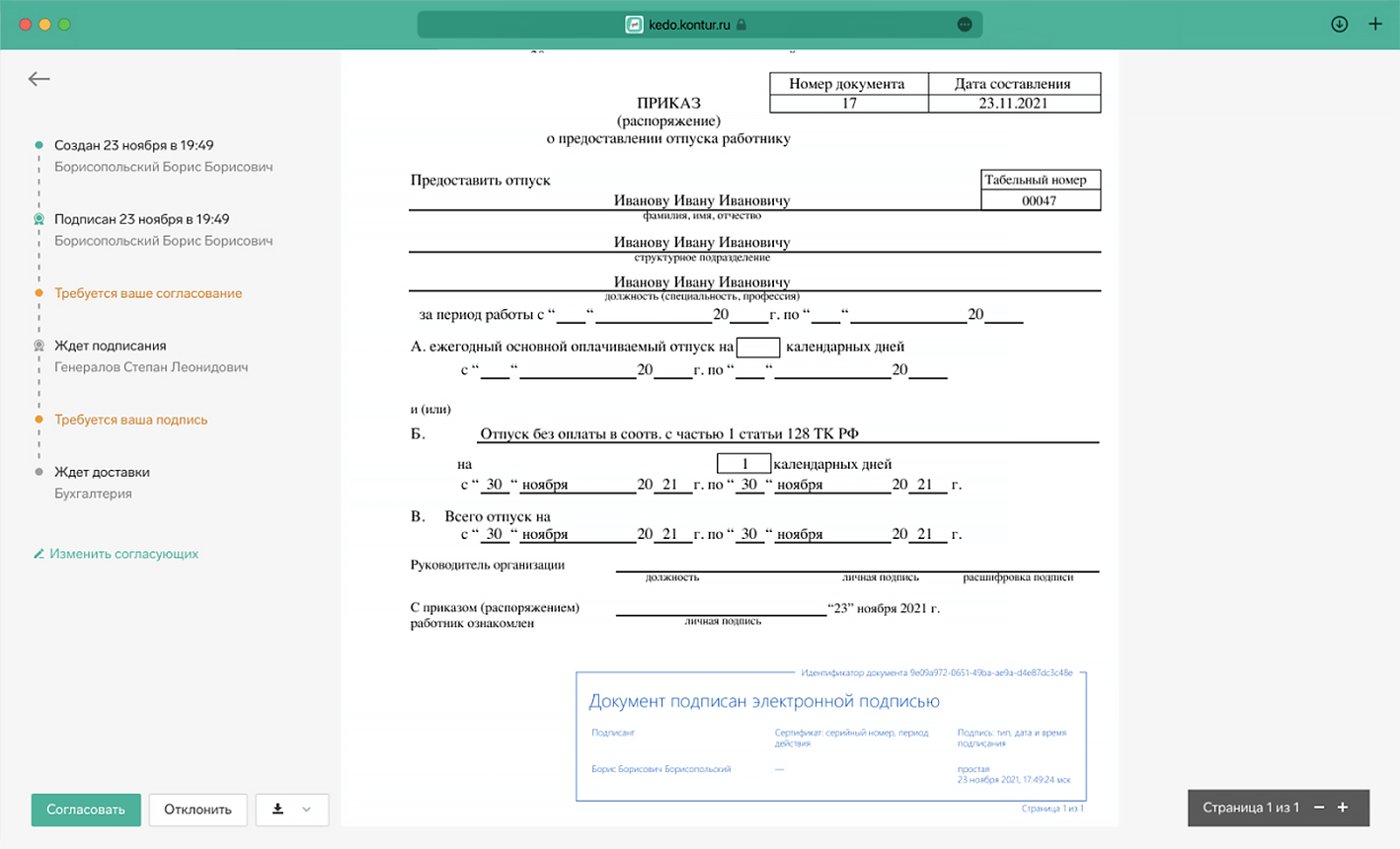Click orange dot of Требуется ваше согласование
This screenshot has width=1400, height=849.
click(39, 293)
